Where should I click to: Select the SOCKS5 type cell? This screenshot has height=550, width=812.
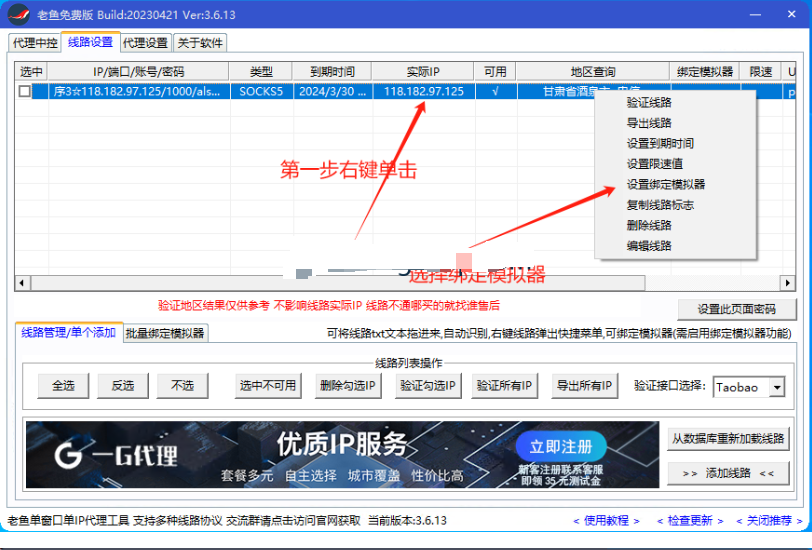pyautogui.click(x=262, y=92)
